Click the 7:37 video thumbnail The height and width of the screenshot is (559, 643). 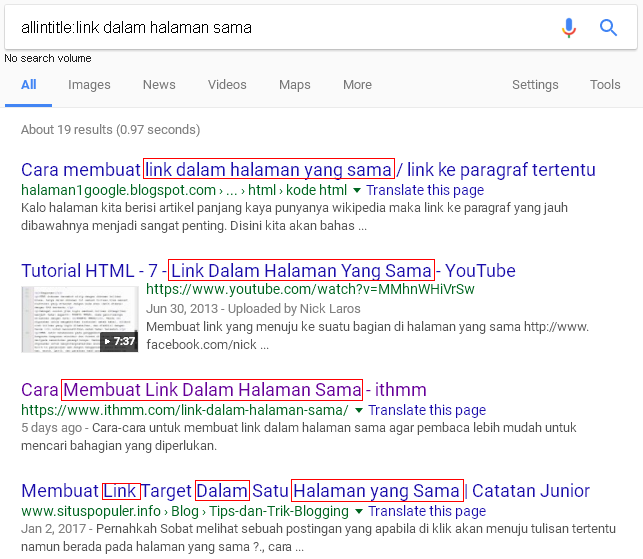[x=80, y=319]
